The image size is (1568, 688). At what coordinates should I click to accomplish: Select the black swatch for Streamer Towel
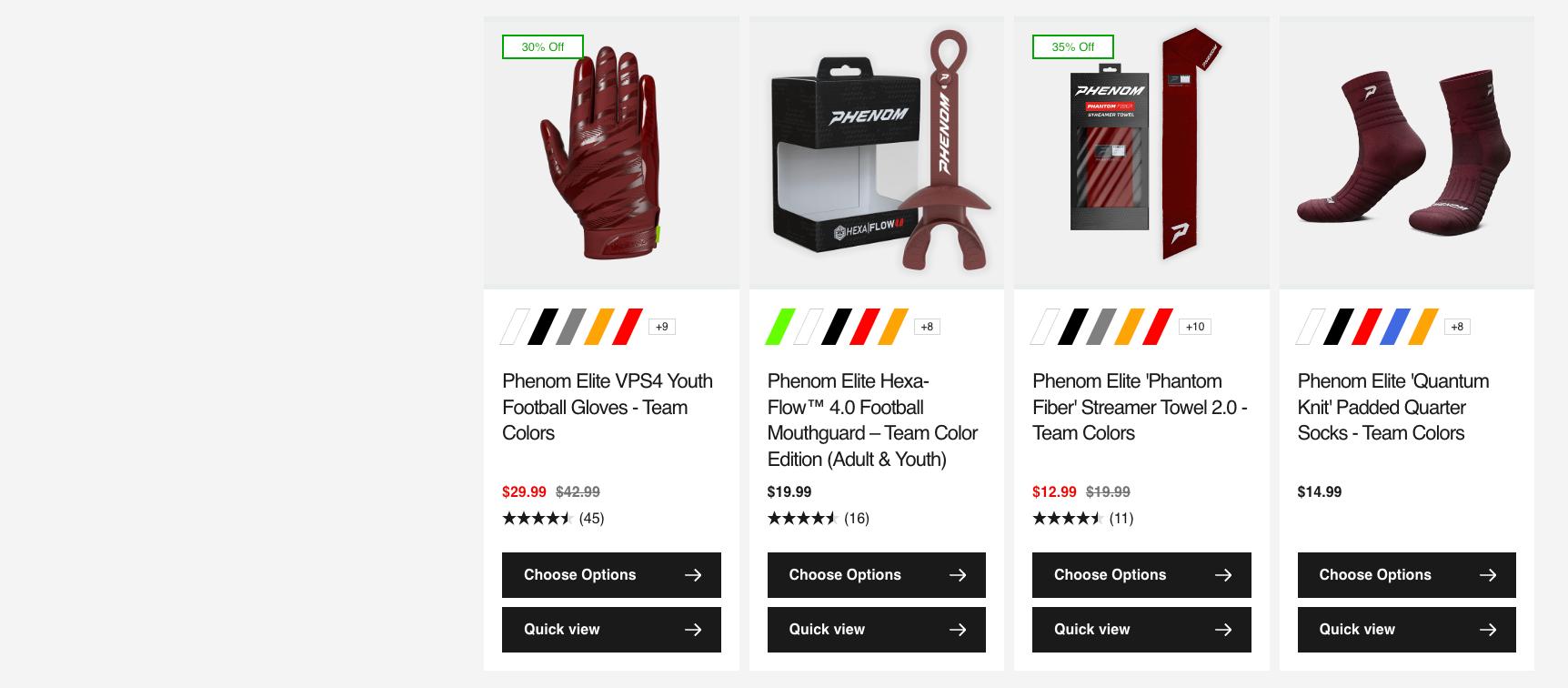coord(1073,327)
